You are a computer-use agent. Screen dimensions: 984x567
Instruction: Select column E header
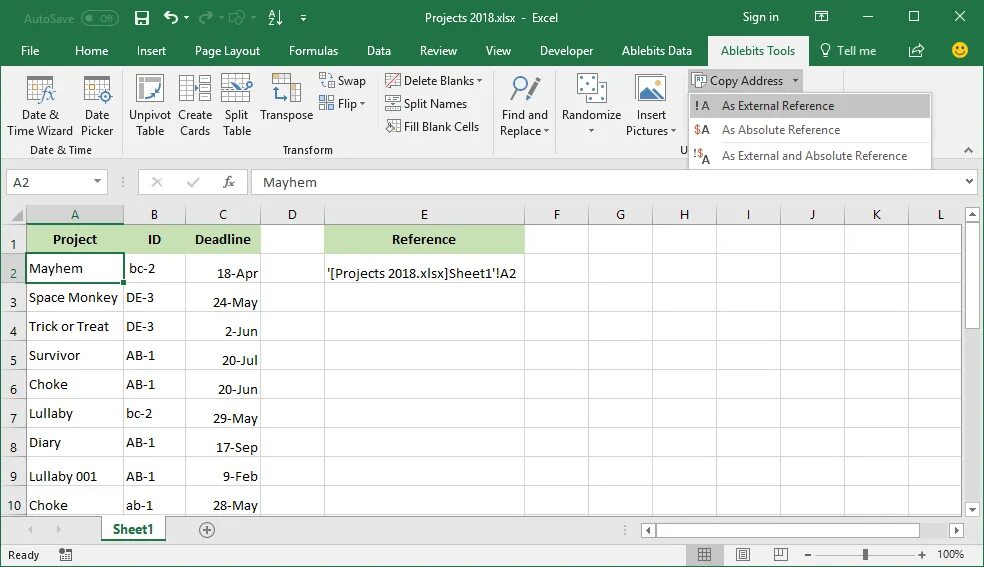424,215
